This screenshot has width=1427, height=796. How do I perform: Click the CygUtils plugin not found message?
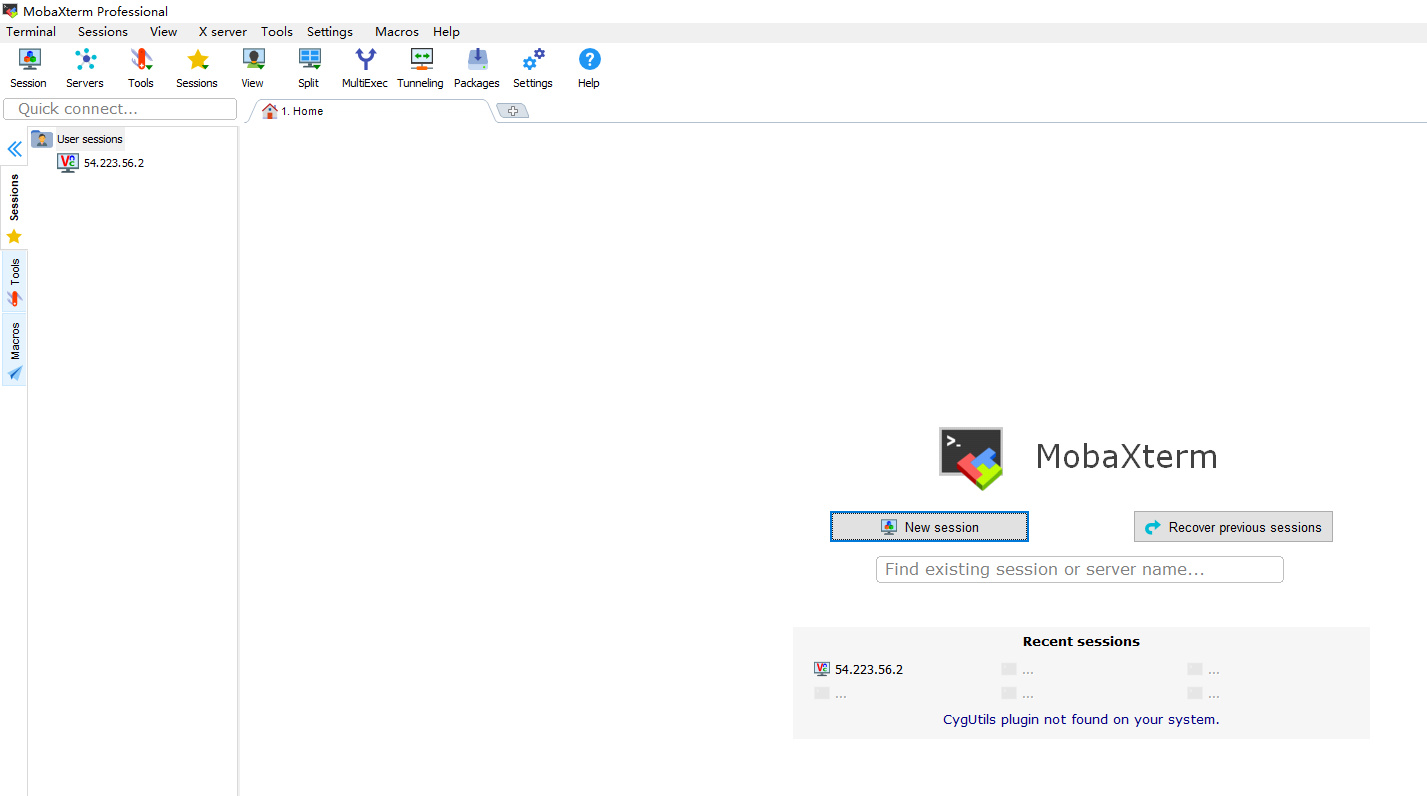(1081, 719)
